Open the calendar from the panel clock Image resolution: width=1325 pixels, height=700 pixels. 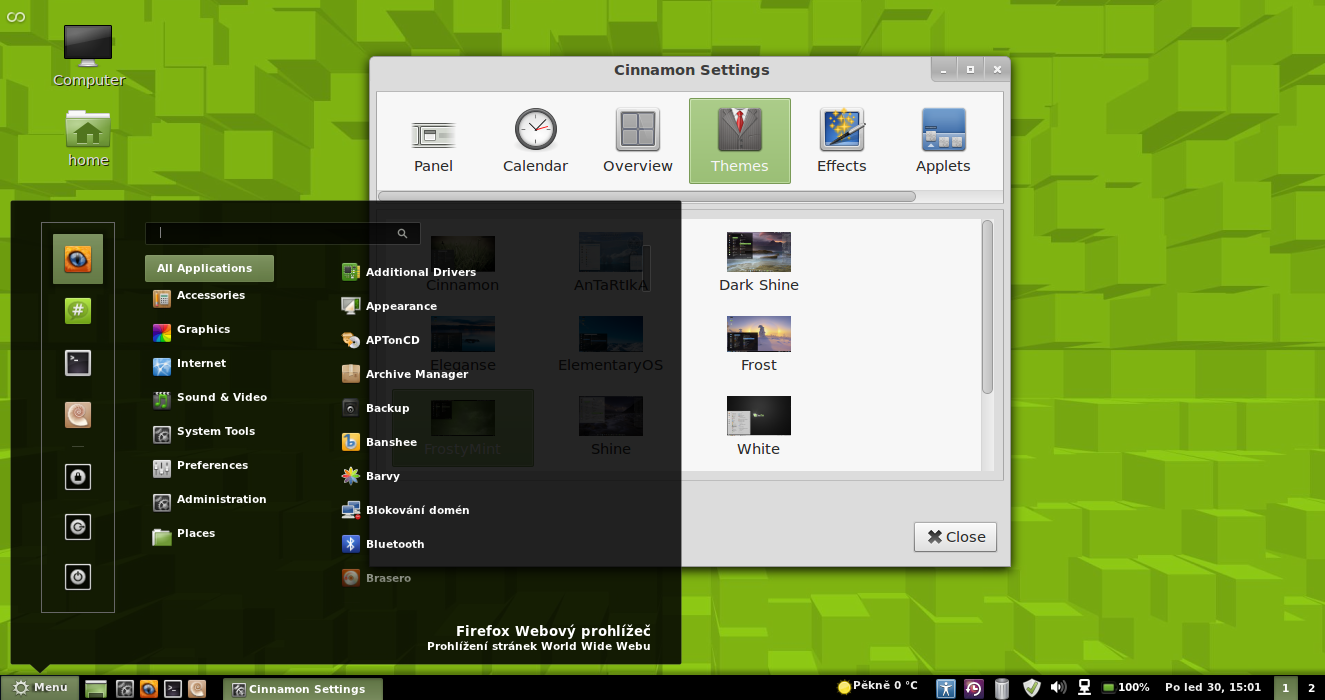(1213, 688)
